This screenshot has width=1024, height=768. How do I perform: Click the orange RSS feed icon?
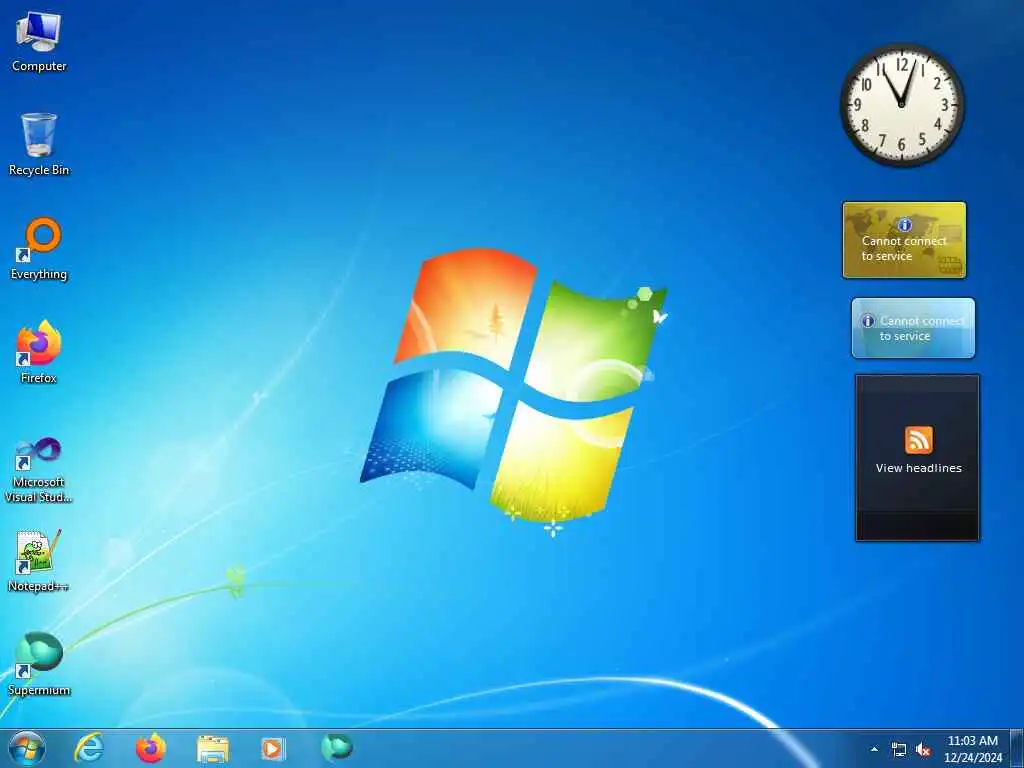pyautogui.click(x=919, y=440)
